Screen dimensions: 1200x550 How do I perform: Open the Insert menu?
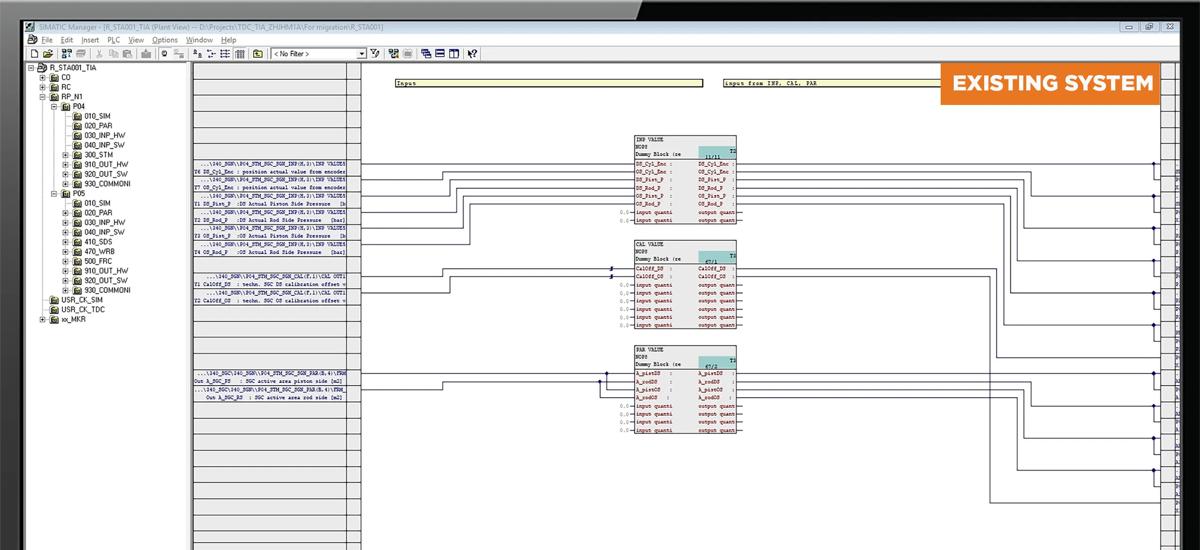[x=90, y=40]
